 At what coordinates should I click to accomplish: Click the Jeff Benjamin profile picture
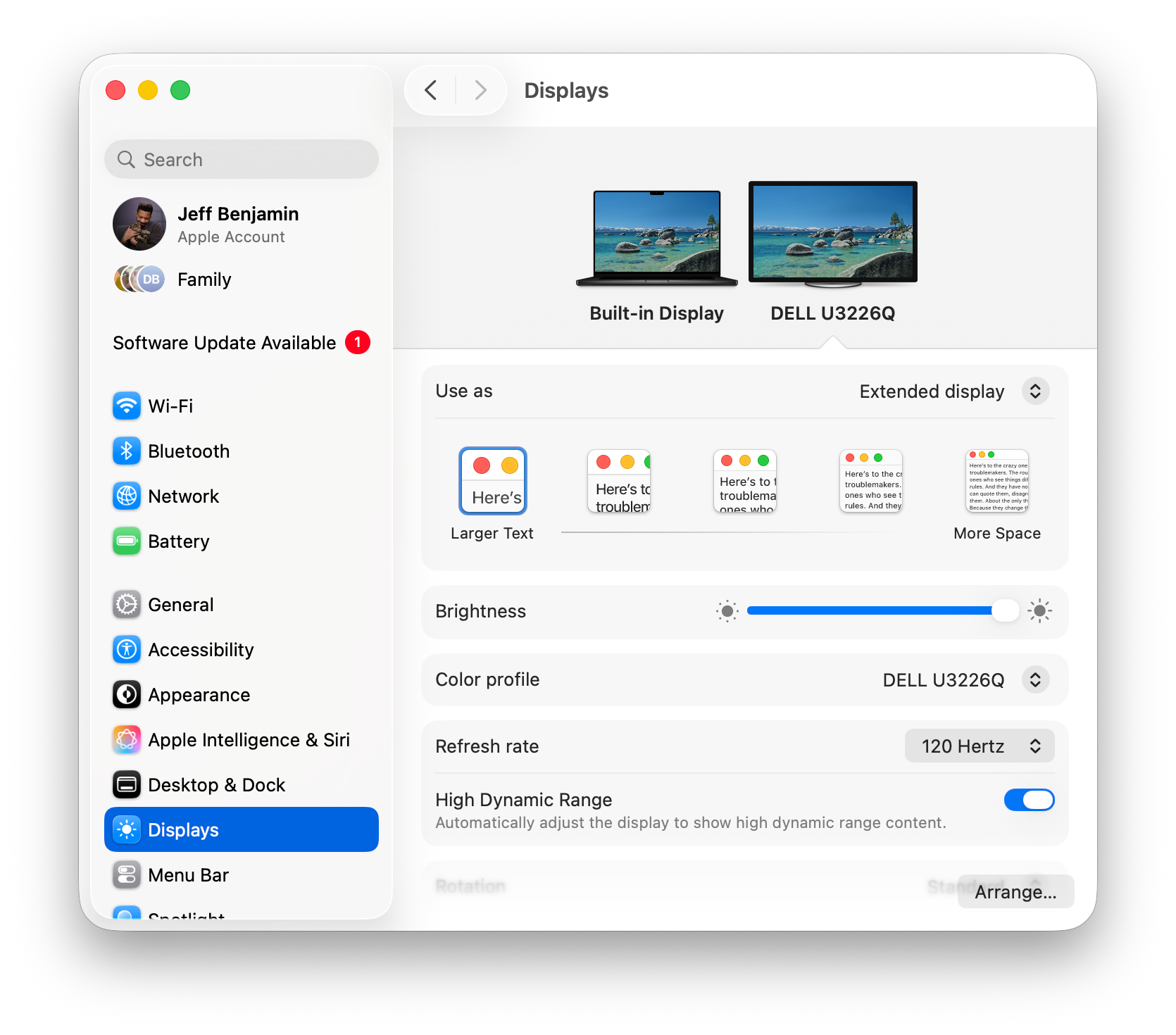pyautogui.click(x=139, y=224)
